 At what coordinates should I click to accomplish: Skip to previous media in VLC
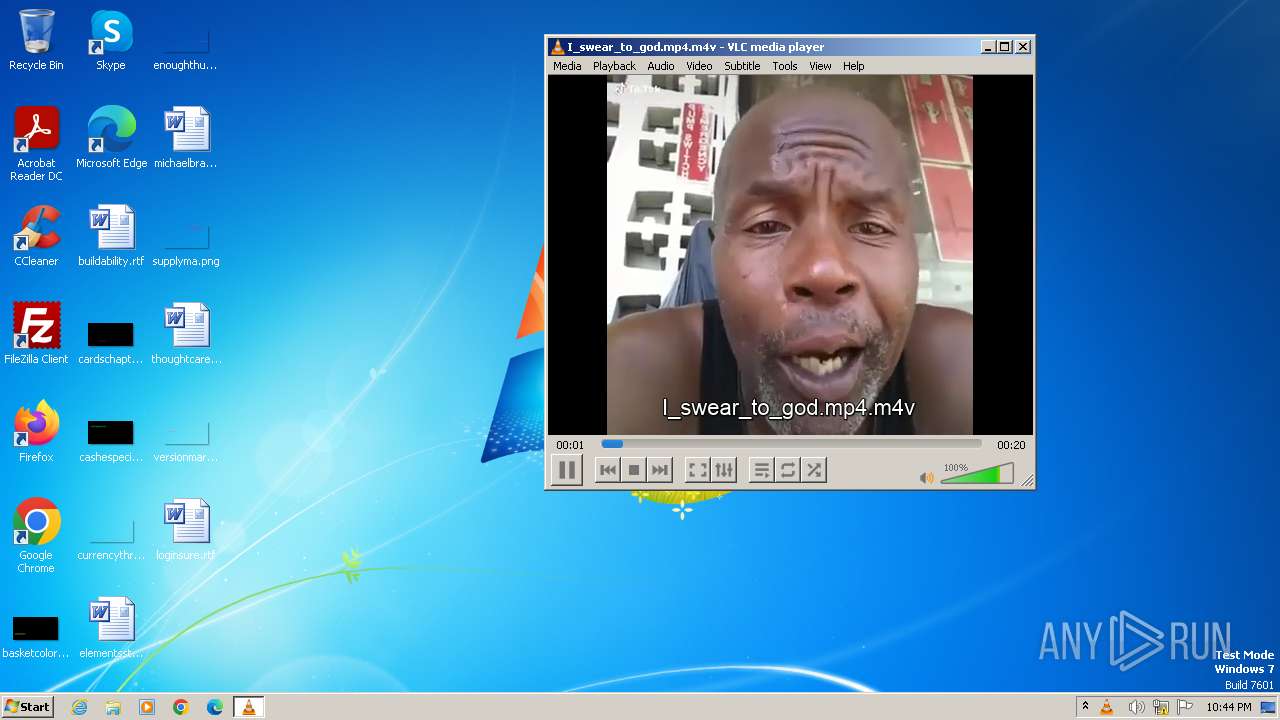[x=607, y=470]
